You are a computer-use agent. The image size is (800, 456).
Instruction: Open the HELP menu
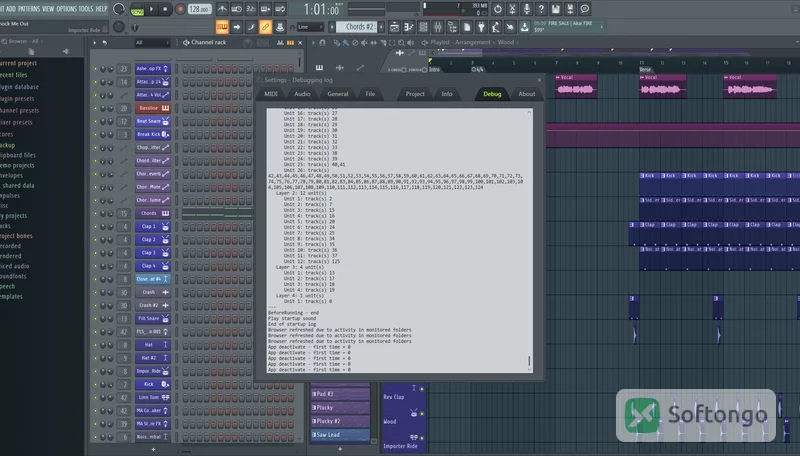click(102, 9)
